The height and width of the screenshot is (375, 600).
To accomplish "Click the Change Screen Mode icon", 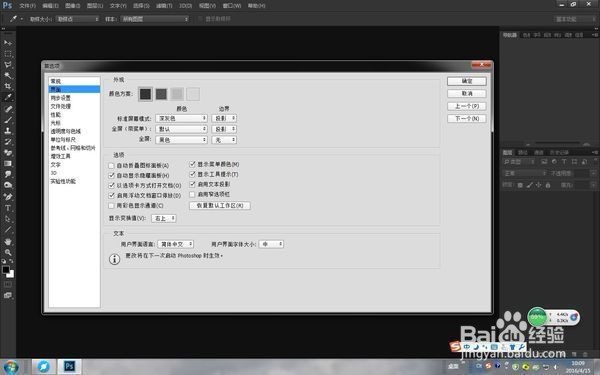I will point(8,295).
